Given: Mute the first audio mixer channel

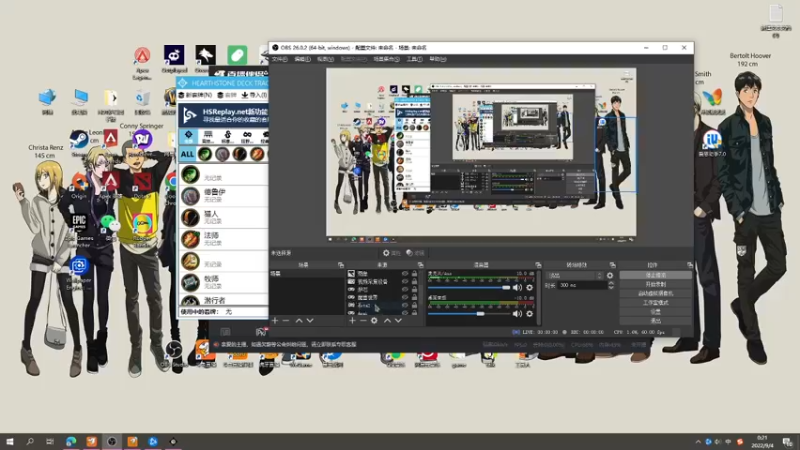Looking at the screenshot, I should coord(517,288).
